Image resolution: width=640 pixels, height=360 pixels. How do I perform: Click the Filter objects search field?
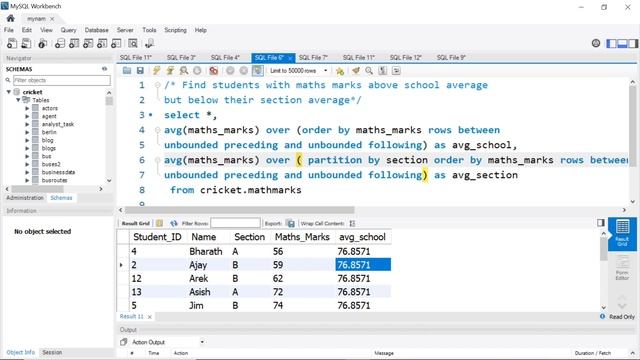pyautogui.click(x=62, y=80)
